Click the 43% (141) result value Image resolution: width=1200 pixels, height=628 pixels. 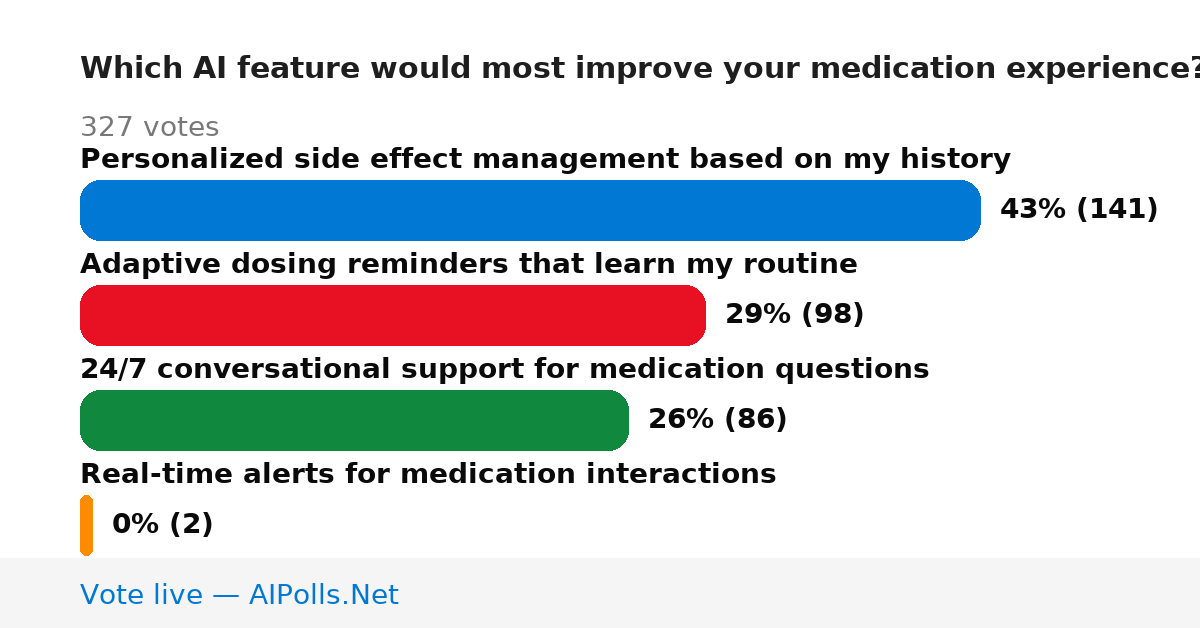point(1079,210)
